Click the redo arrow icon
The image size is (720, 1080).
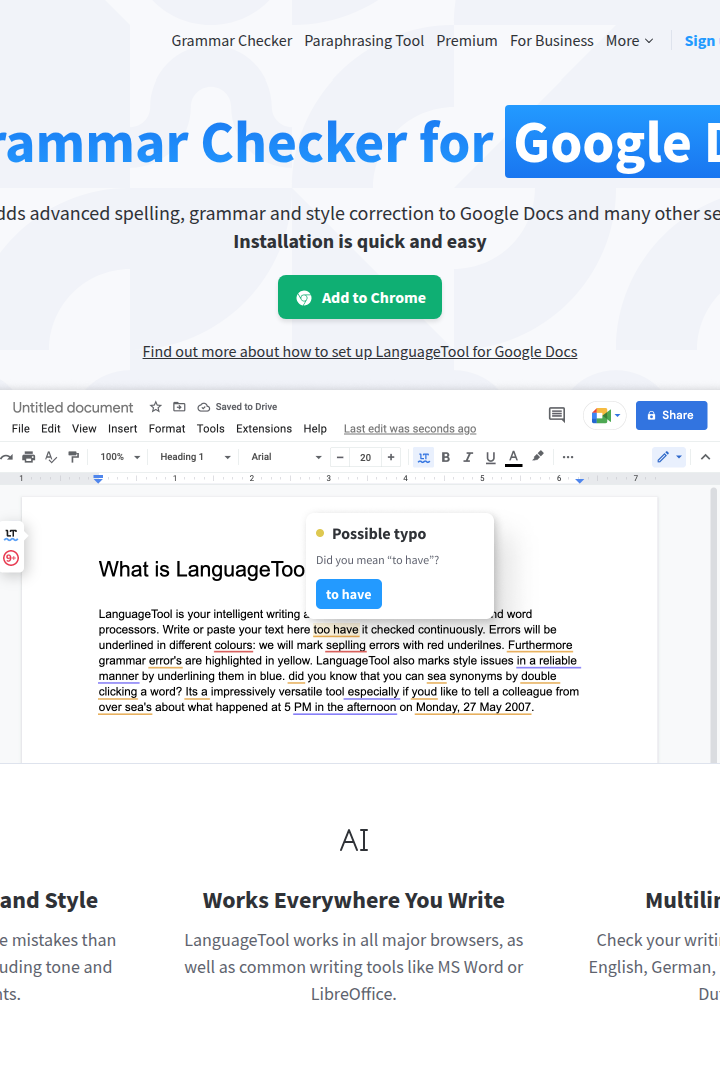7,457
